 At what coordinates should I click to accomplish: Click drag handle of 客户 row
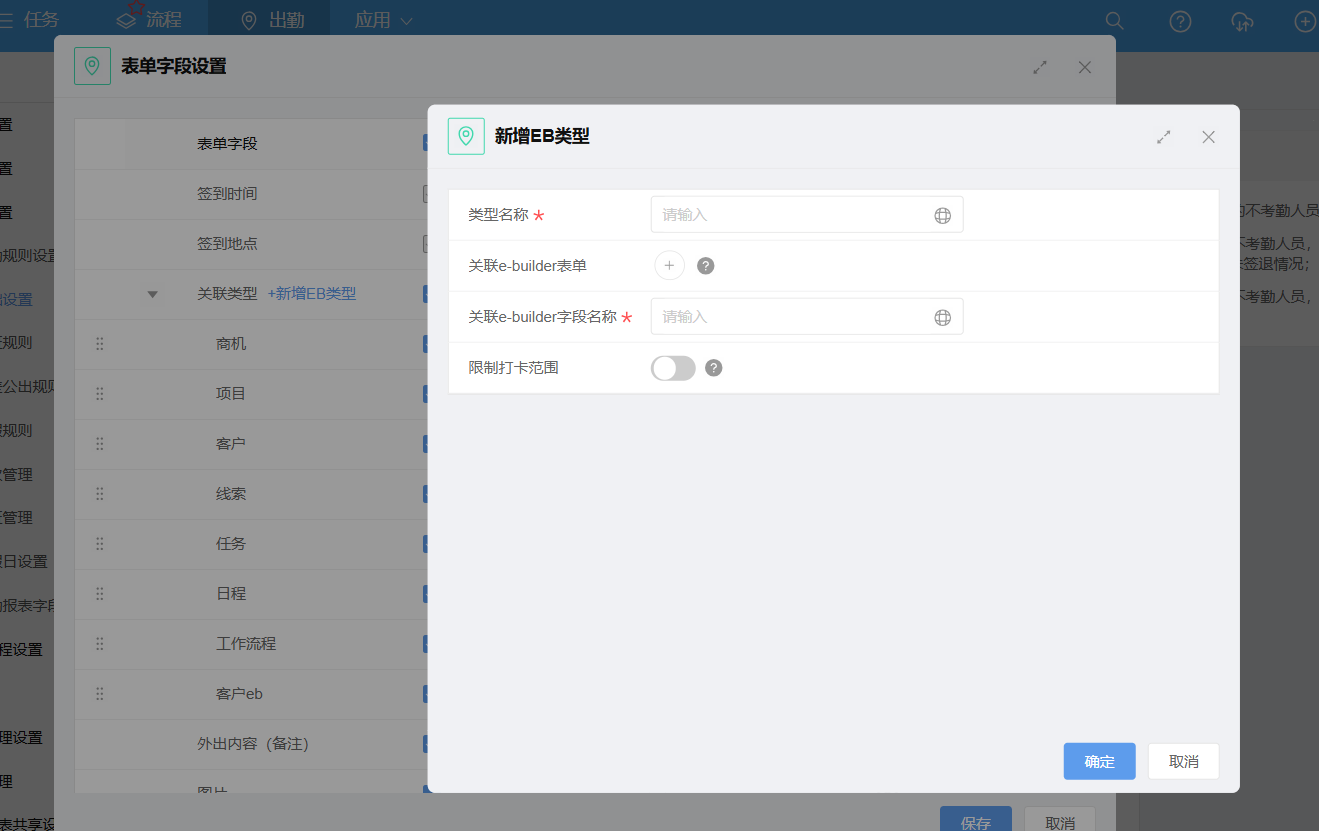(x=99, y=444)
